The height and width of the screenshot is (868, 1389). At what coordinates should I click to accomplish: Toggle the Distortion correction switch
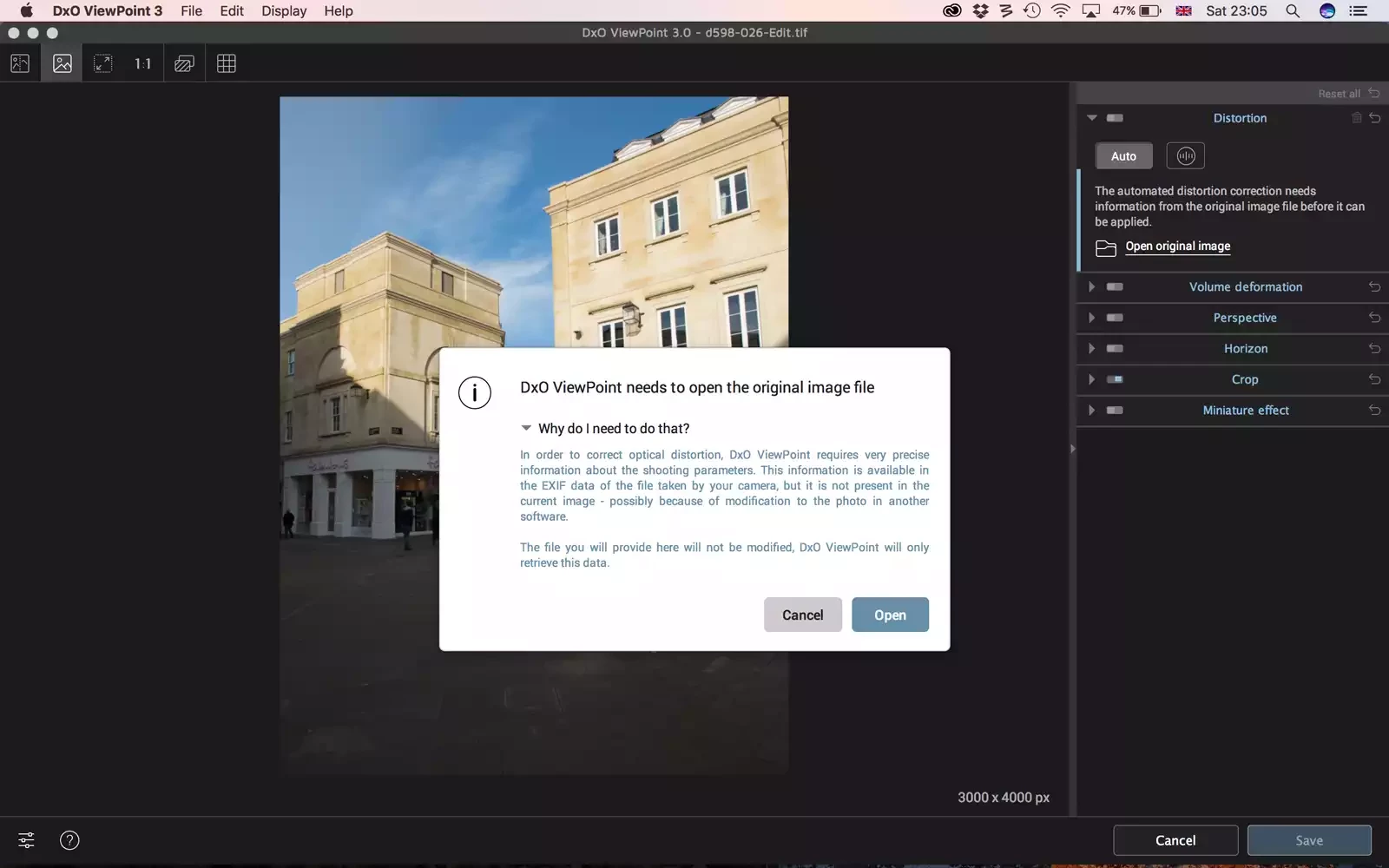coord(1115,118)
